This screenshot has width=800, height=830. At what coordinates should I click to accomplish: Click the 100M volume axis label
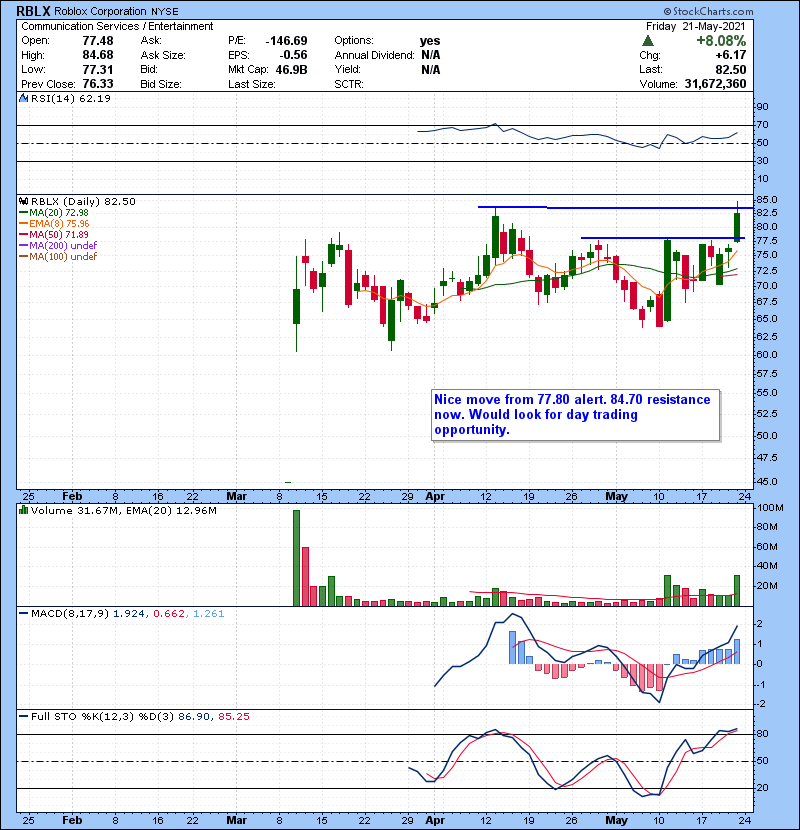point(770,507)
